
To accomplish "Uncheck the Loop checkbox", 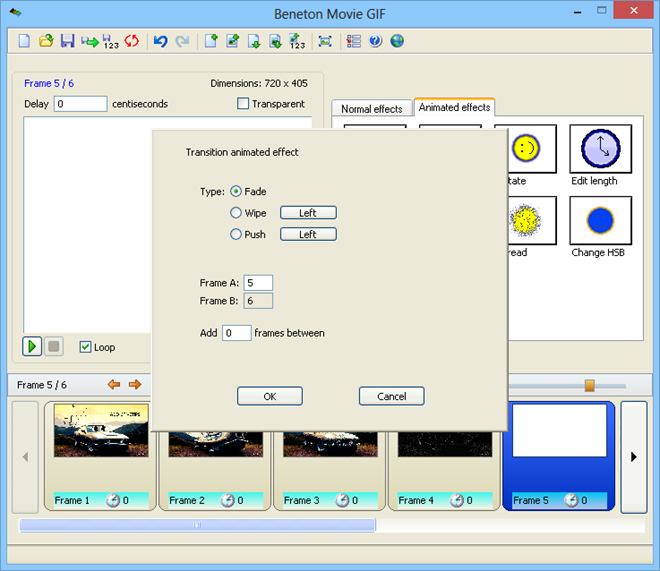I will 85,347.
